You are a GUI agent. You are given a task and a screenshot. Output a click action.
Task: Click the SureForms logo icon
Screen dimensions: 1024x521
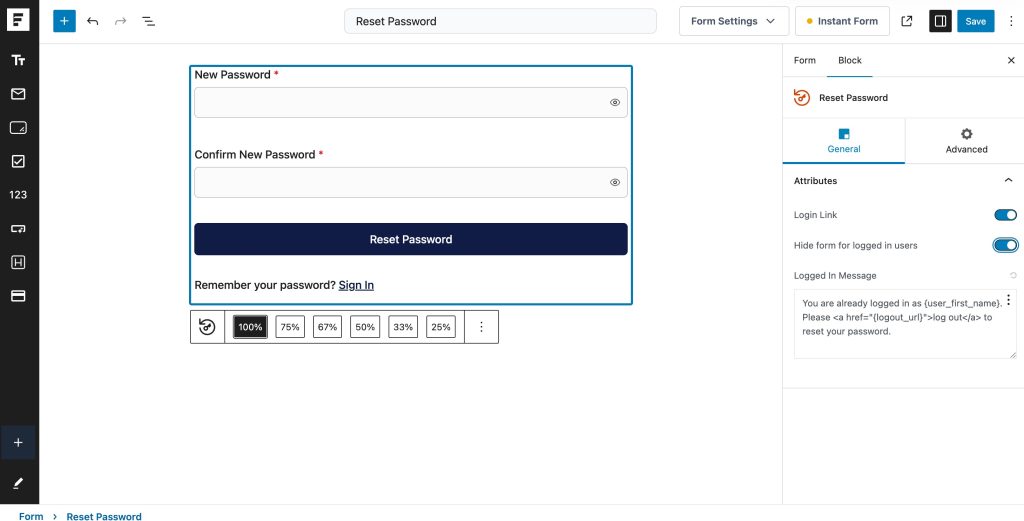point(18,20)
